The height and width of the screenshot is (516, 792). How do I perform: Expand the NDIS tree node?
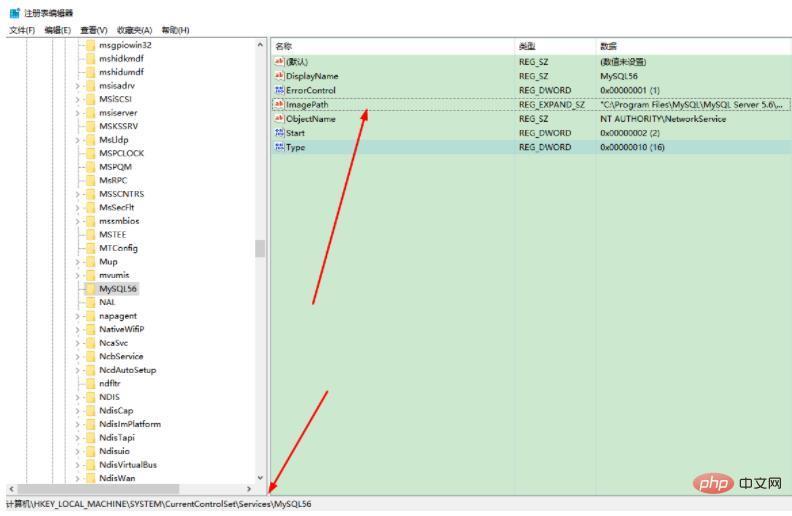coord(78,397)
